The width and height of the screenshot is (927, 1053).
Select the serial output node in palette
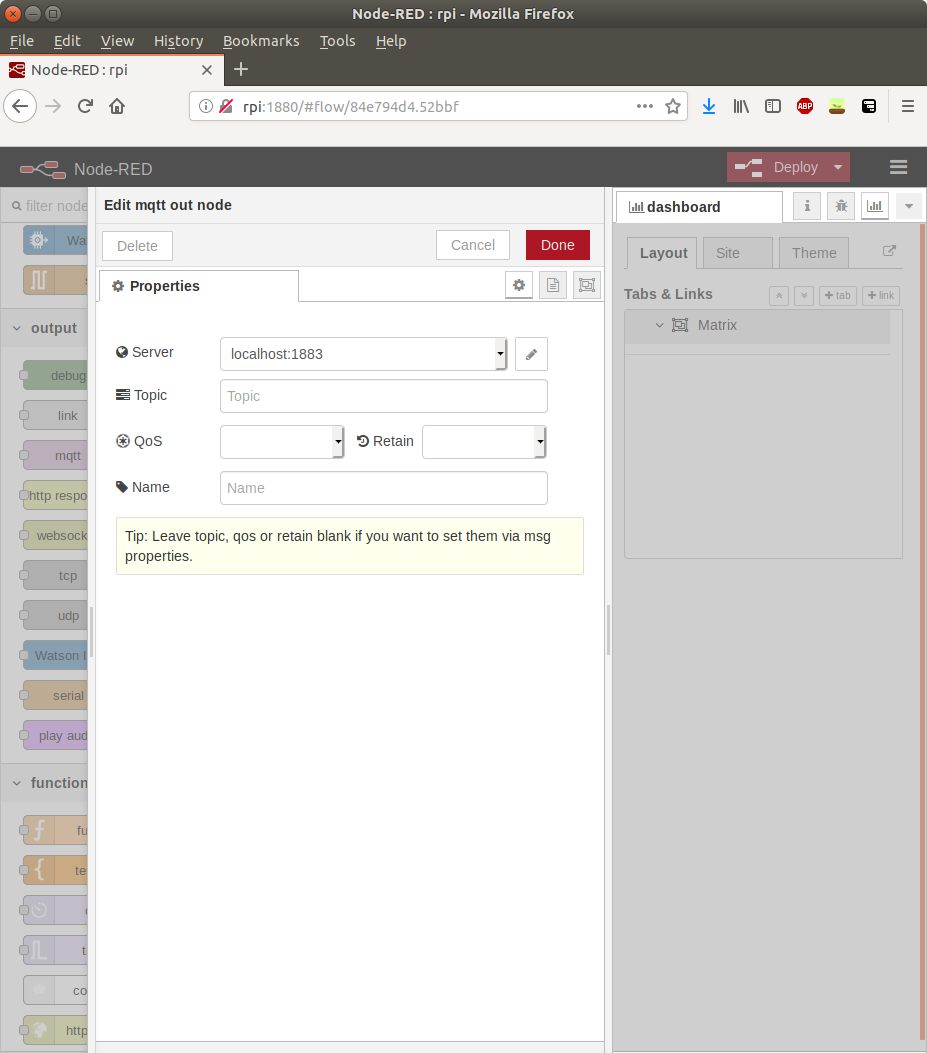pyautogui.click(x=56, y=696)
